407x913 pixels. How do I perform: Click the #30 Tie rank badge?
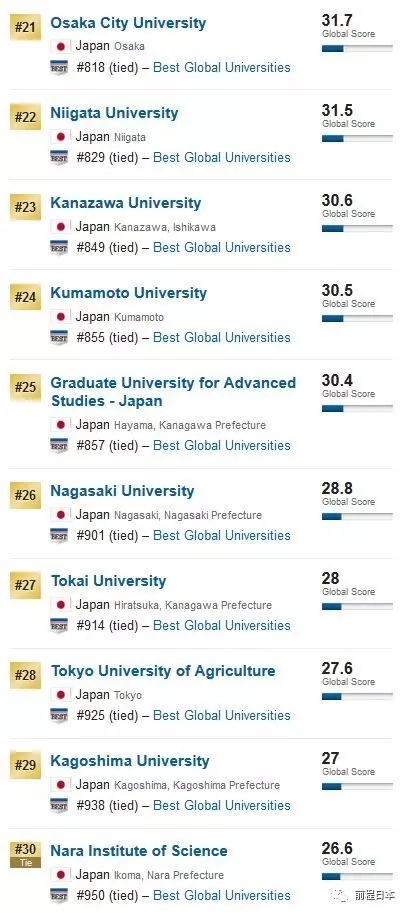[25, 854]
